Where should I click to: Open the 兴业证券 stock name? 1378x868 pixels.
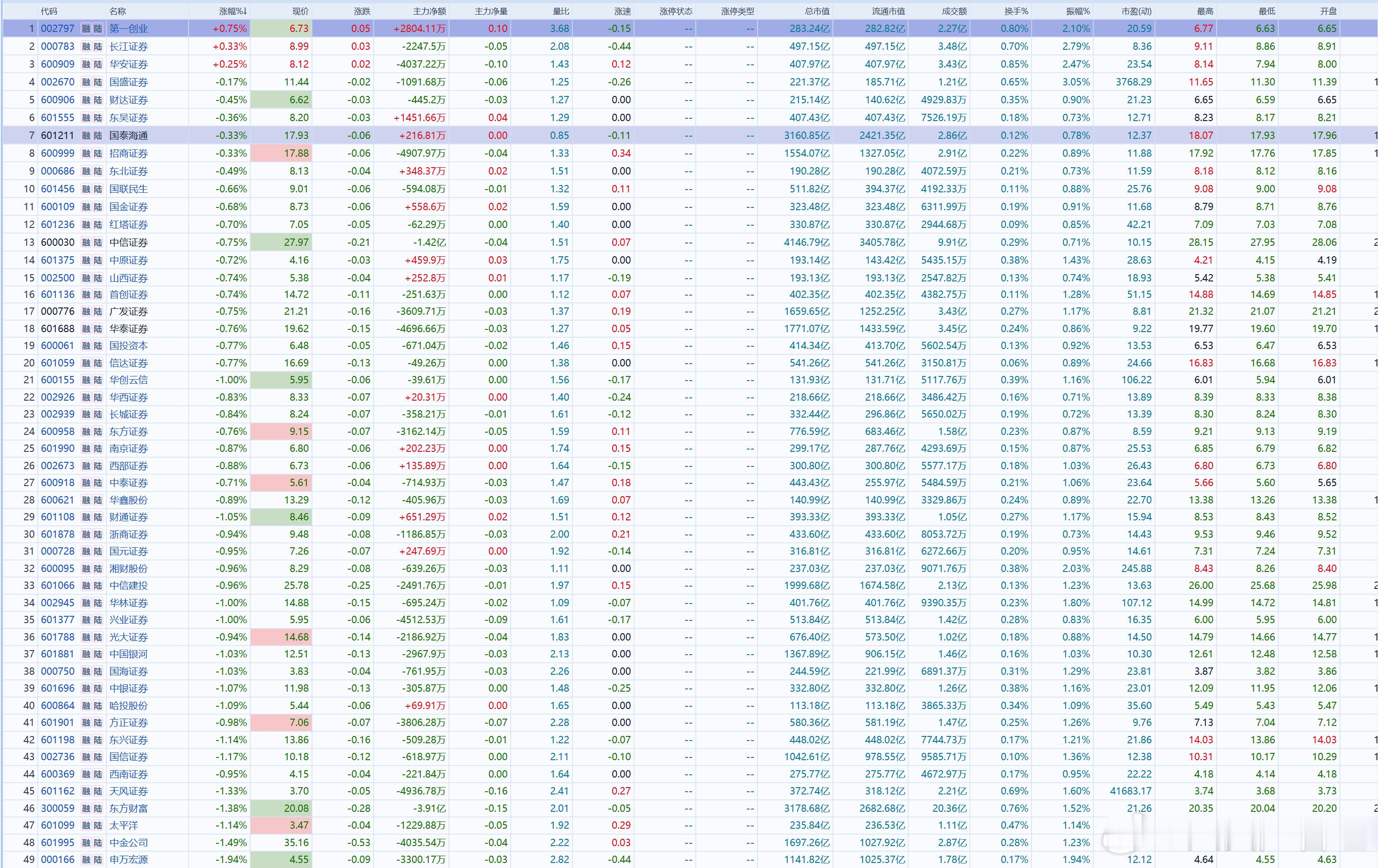(129, 619)
